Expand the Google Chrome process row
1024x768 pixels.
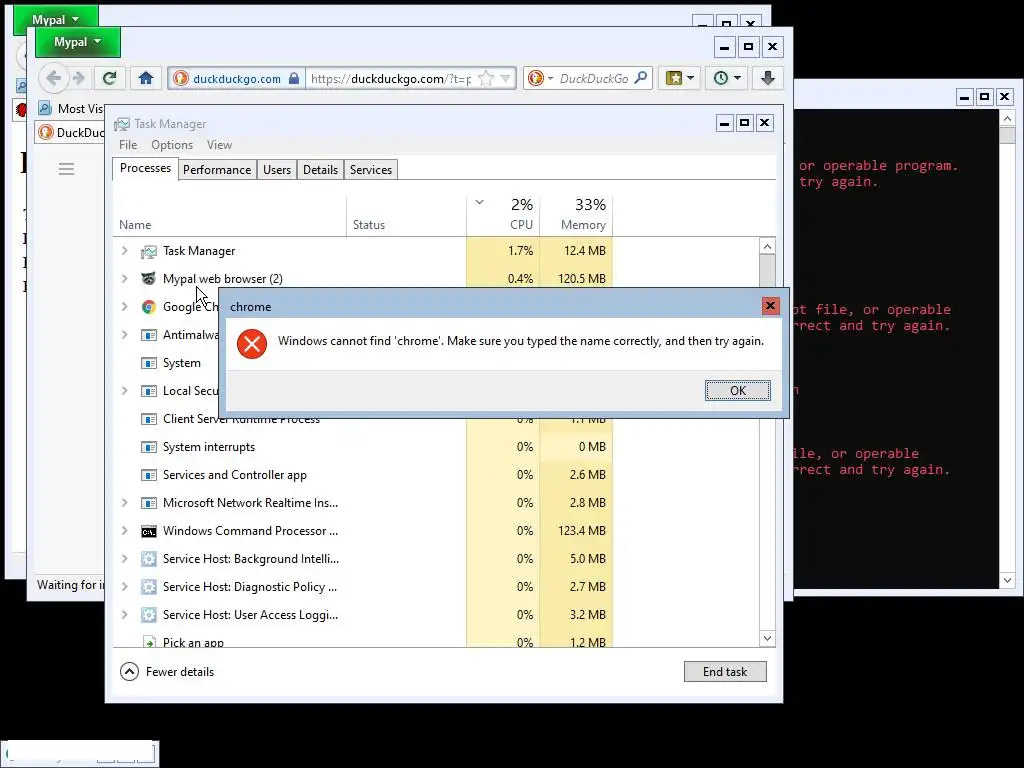124,307
